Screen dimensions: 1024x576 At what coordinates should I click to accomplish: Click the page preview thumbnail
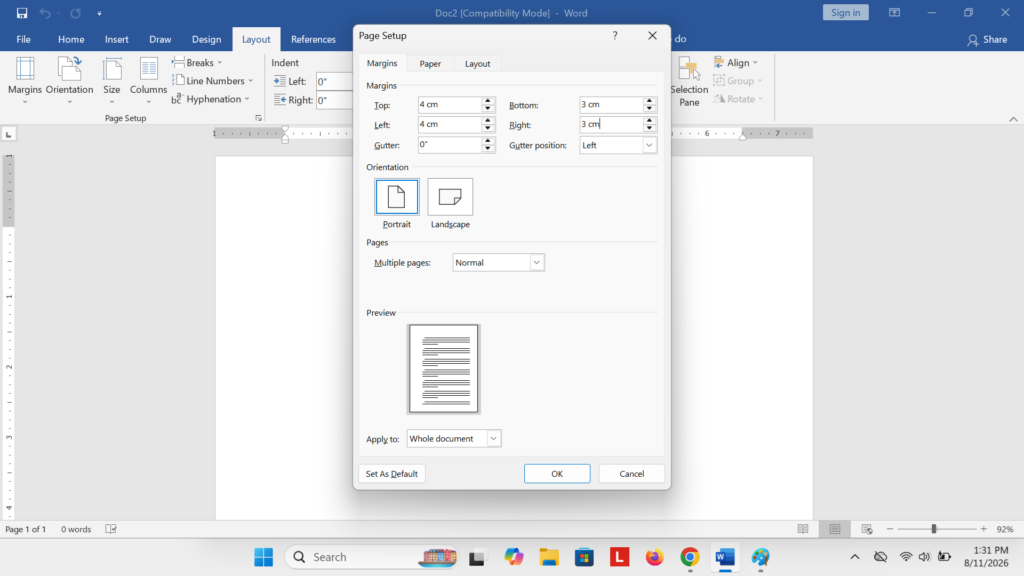[x=443, y=369]
